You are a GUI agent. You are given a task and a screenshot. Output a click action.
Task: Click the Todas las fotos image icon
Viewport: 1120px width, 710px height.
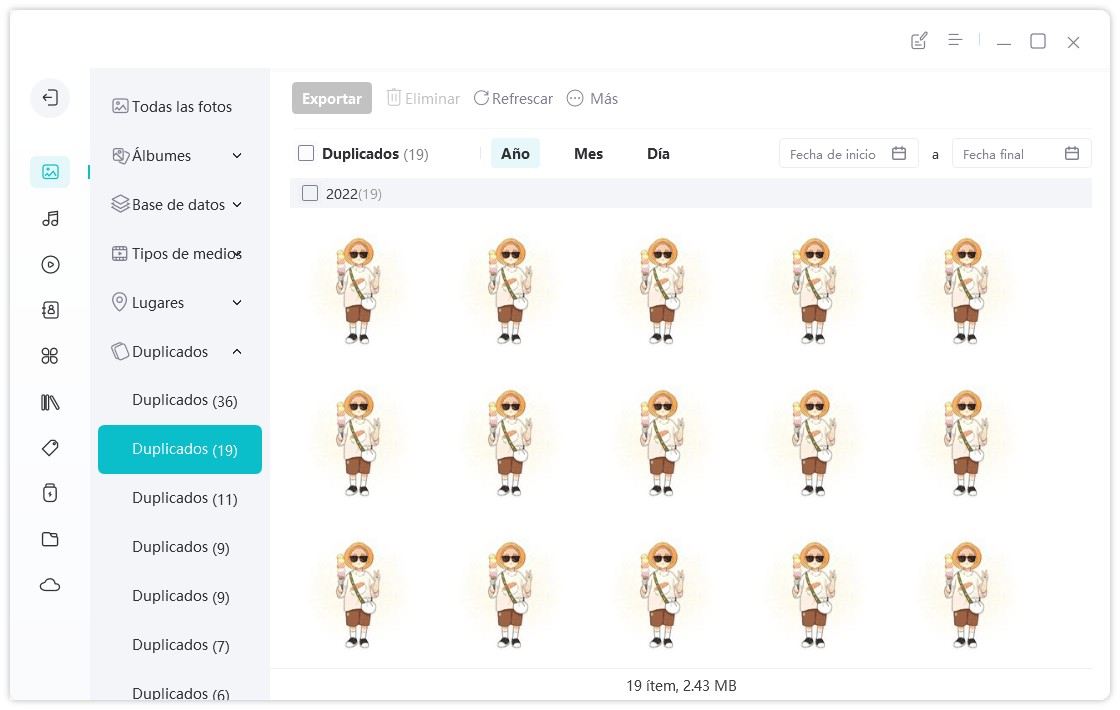(x=120, y=106)
